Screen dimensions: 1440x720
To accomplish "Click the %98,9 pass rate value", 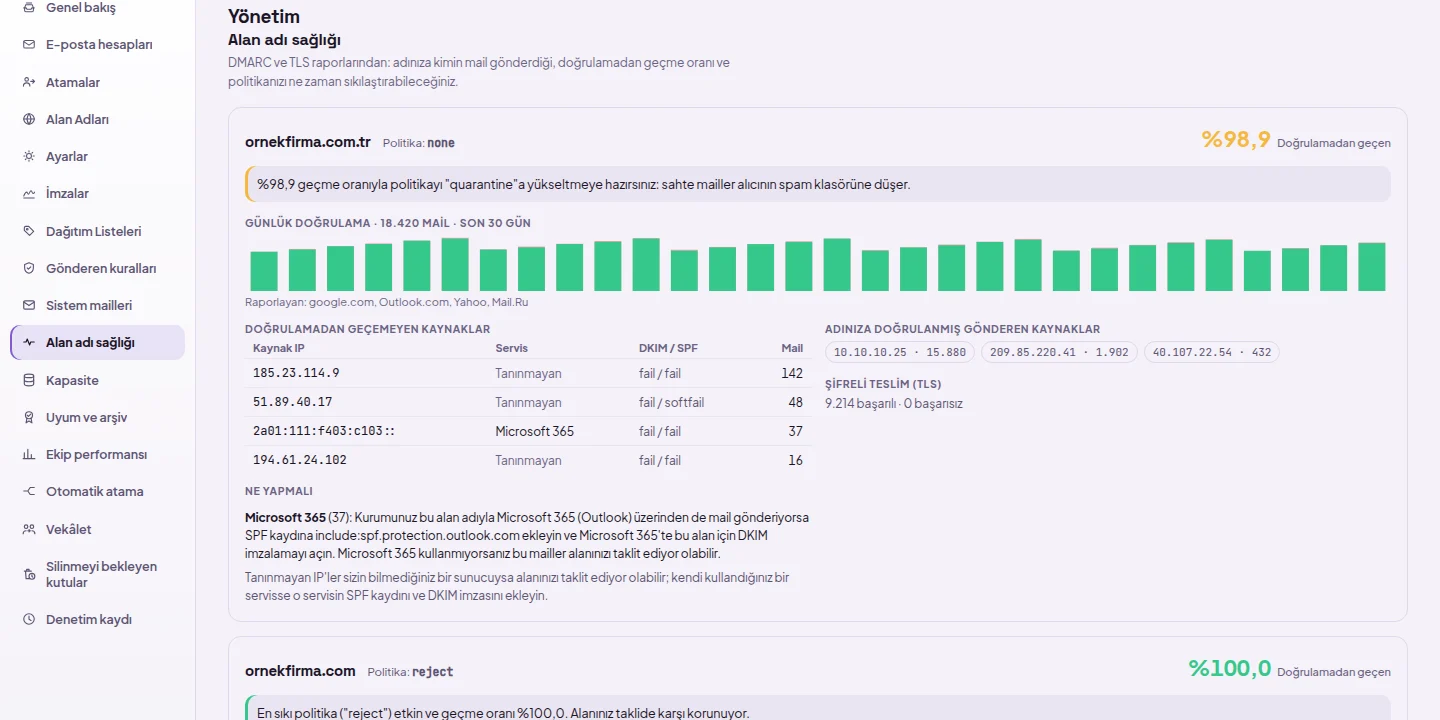I will tap(1236, 140).
